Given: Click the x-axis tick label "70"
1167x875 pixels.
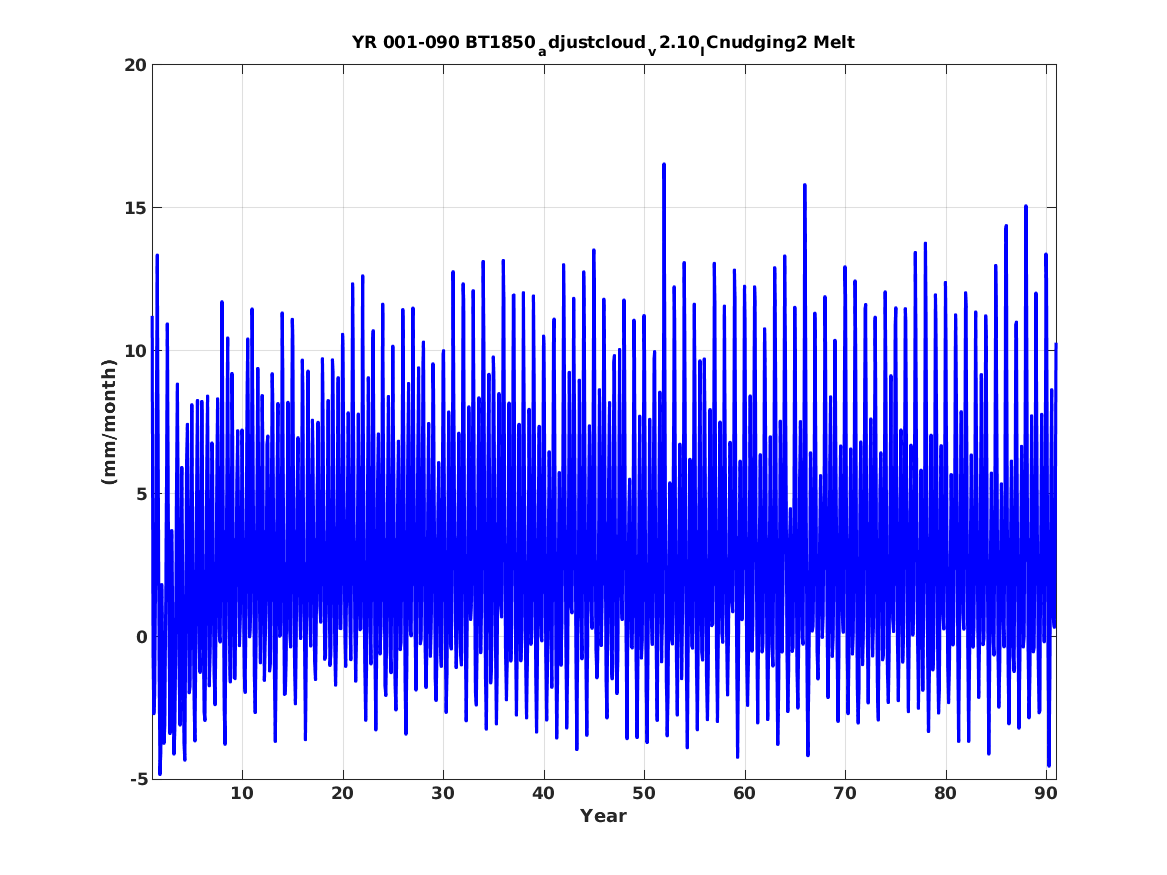Looking at the screenshot, I should 845,793.
